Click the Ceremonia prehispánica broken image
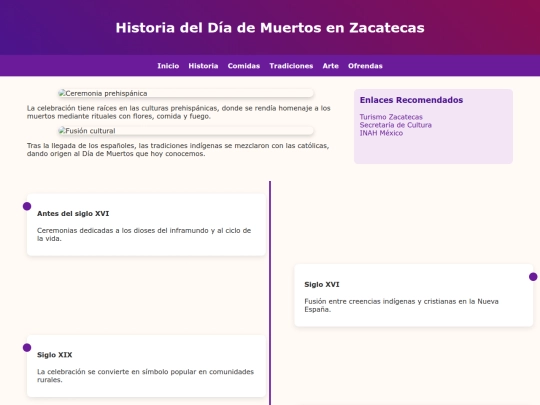The height and width of the screenshot is (405, 540). click(x=186, y=93)
